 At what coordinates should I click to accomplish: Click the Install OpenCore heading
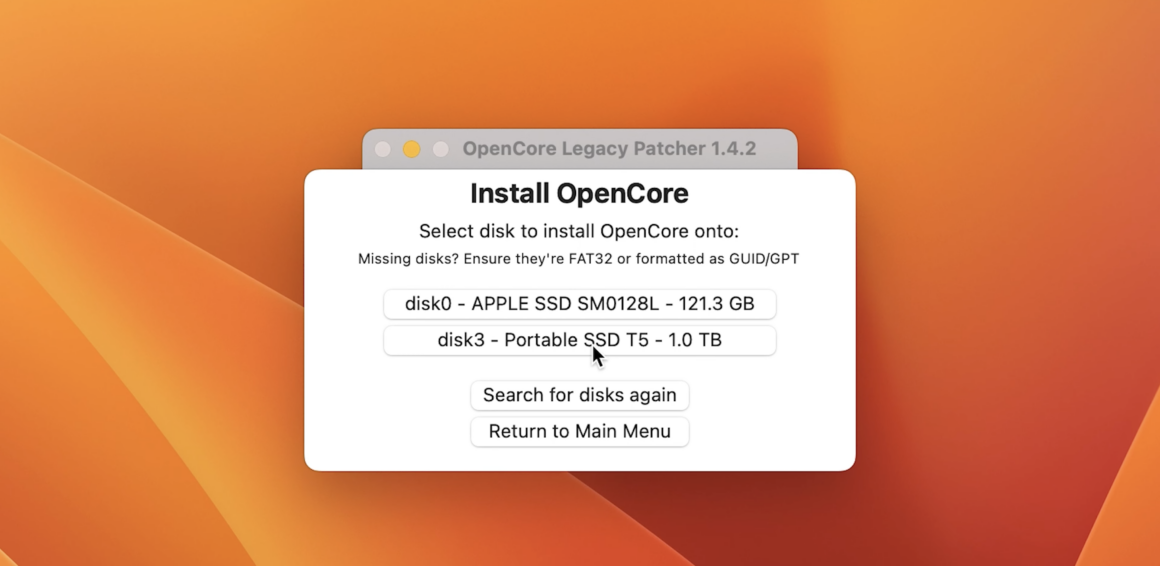pos(579,194)
